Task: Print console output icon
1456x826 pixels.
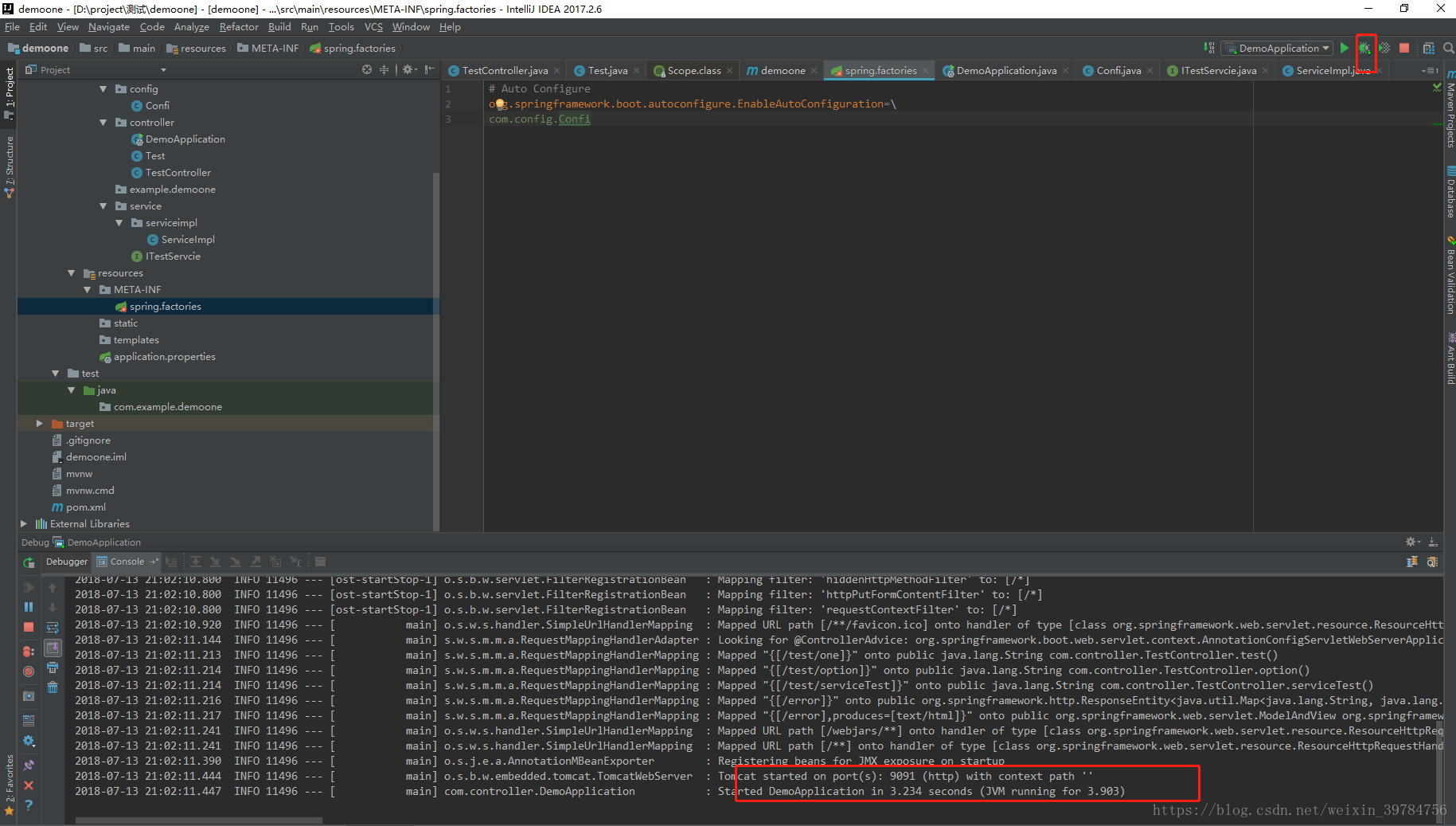Action: coord(53,667)
